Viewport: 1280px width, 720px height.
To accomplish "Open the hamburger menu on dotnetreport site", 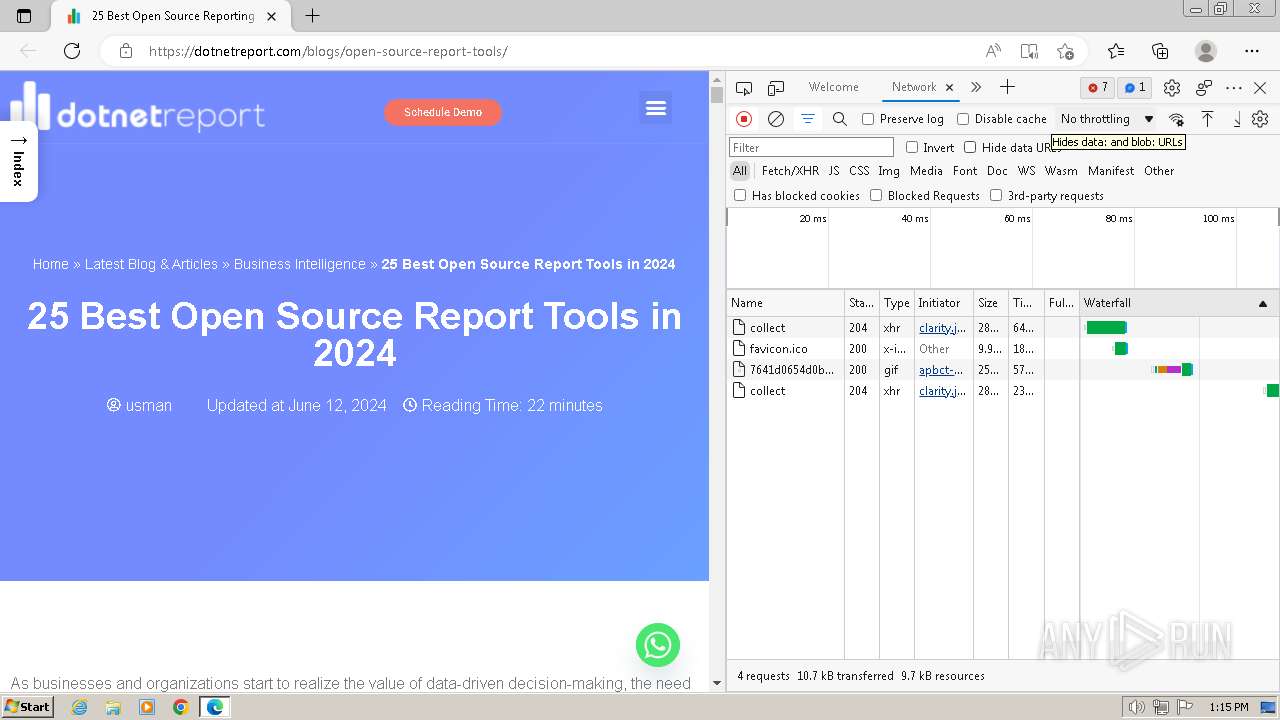I will pos(656,108).
